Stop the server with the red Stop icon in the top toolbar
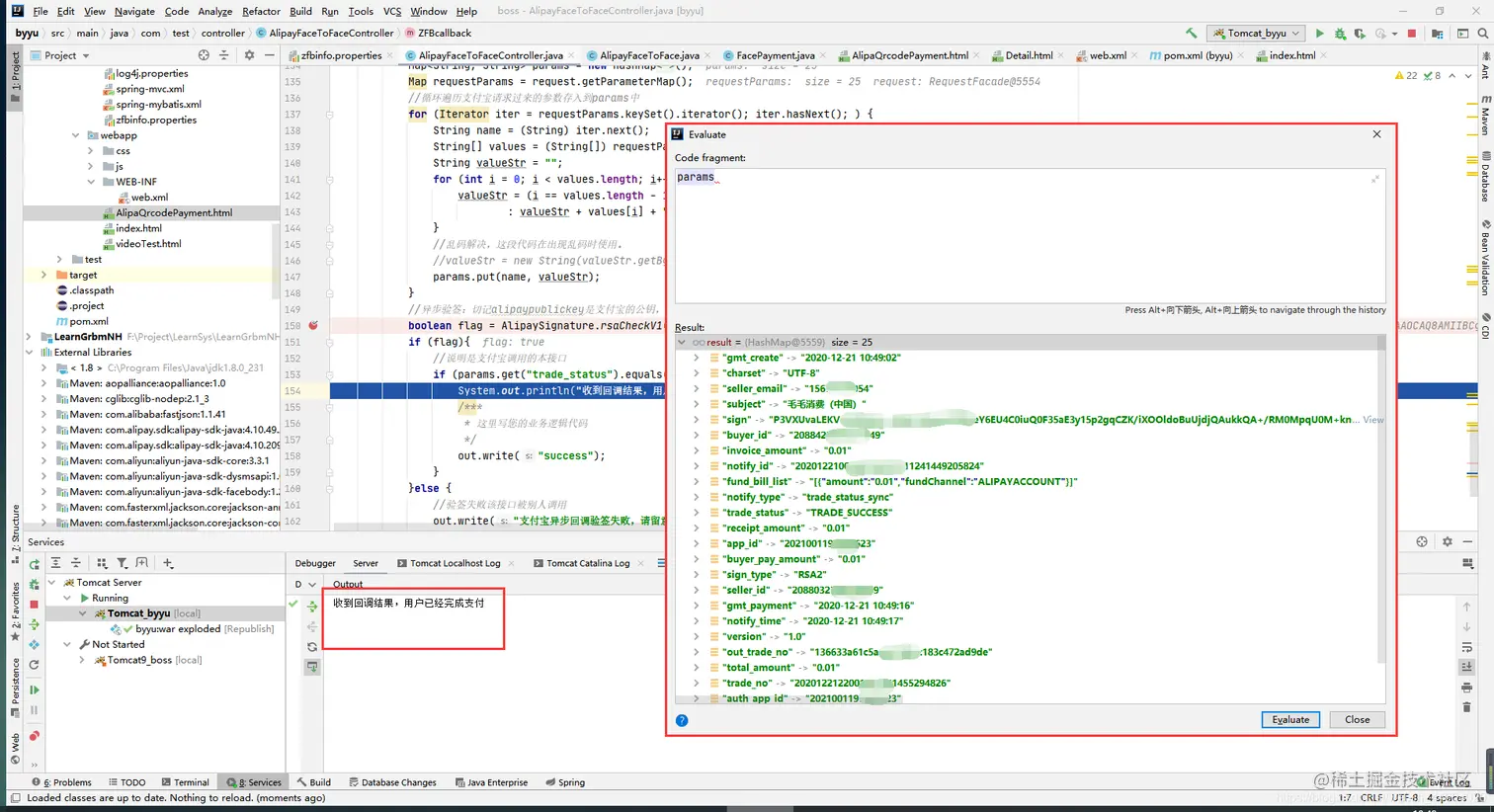The width and height of the screenshot is (1494, 812). click(1412, 34)
